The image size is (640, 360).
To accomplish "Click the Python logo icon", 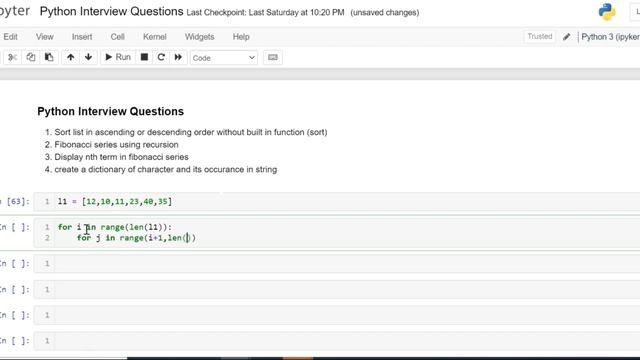I will pyautogui.click(x=607, y=12).
